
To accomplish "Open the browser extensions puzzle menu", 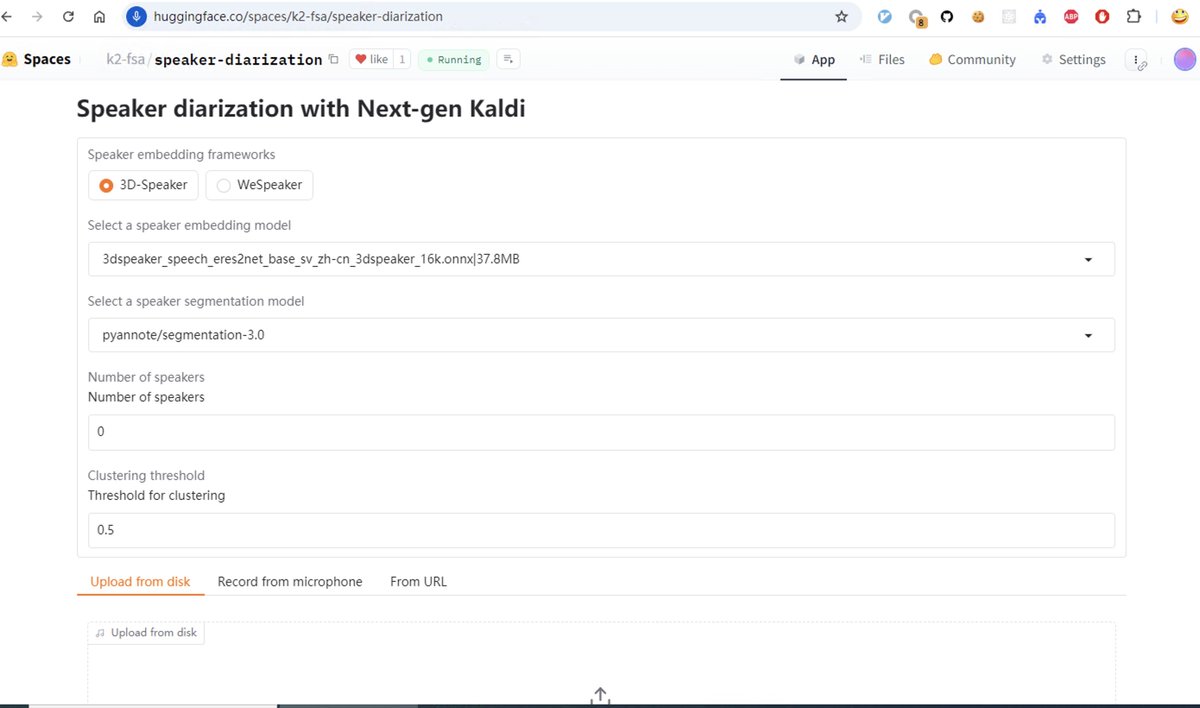I will (x=1133, y=17).
